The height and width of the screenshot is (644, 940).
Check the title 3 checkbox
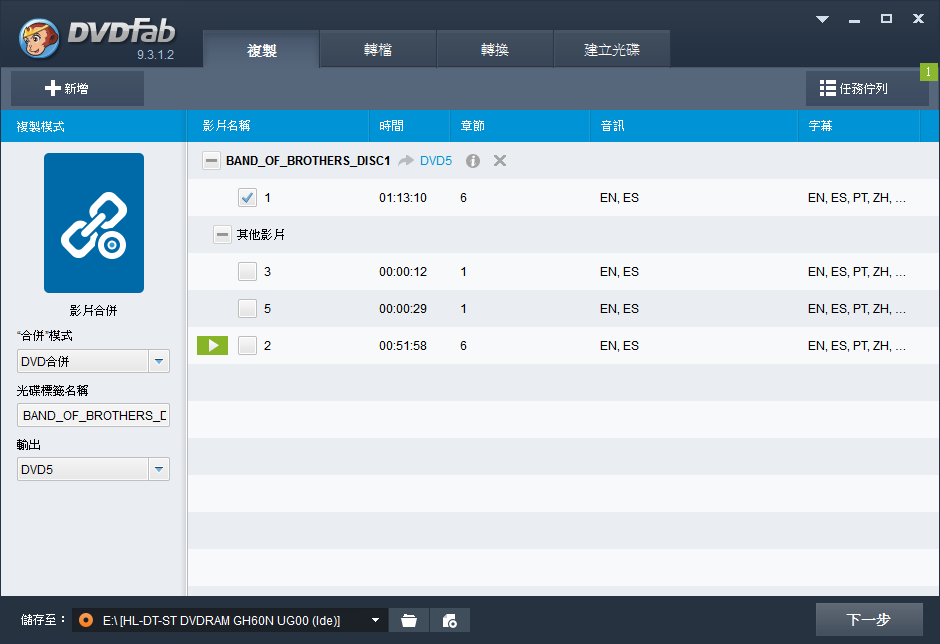point(248,272)
